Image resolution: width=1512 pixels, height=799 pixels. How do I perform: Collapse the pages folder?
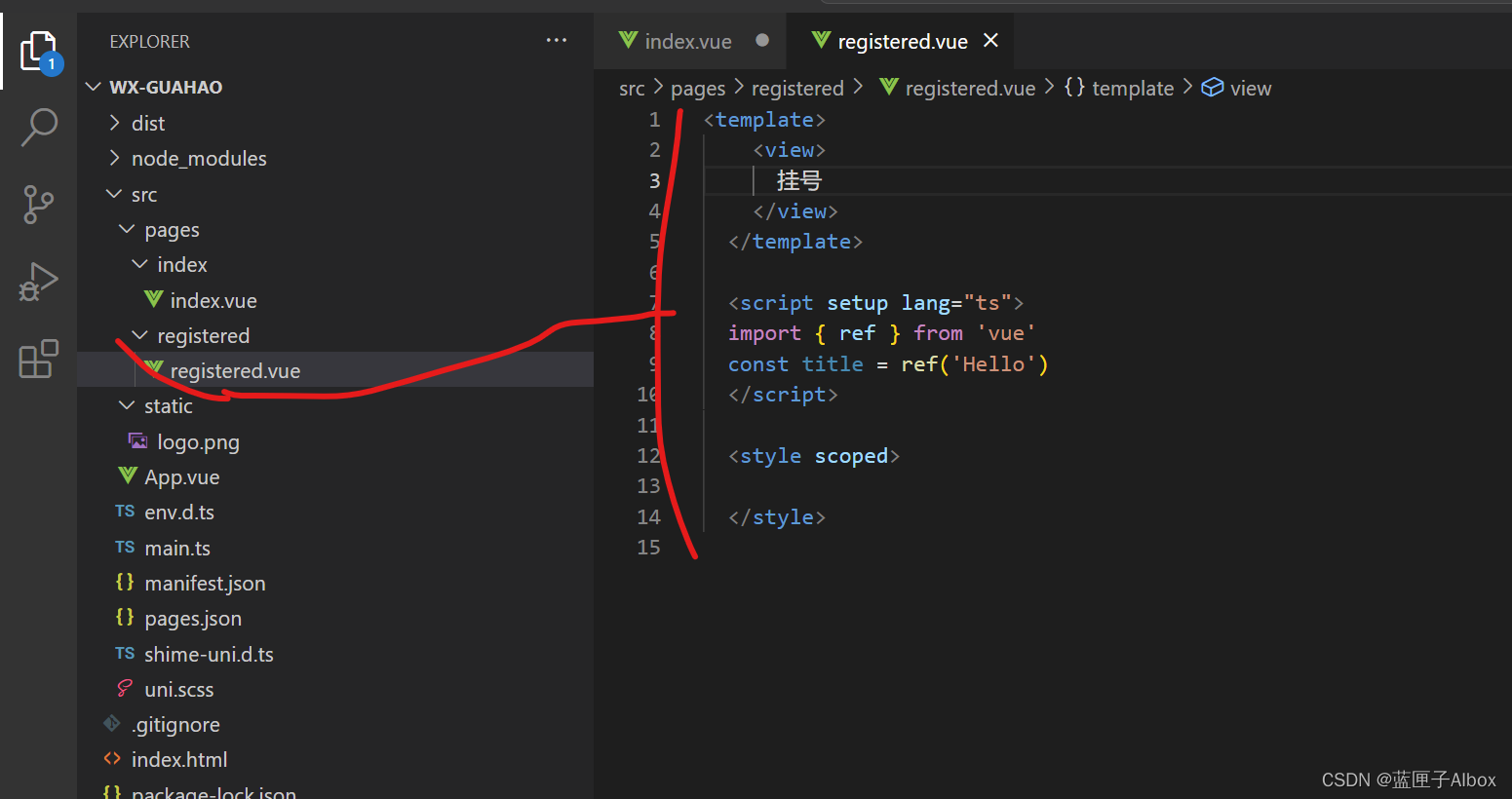(x=127, y=229)
